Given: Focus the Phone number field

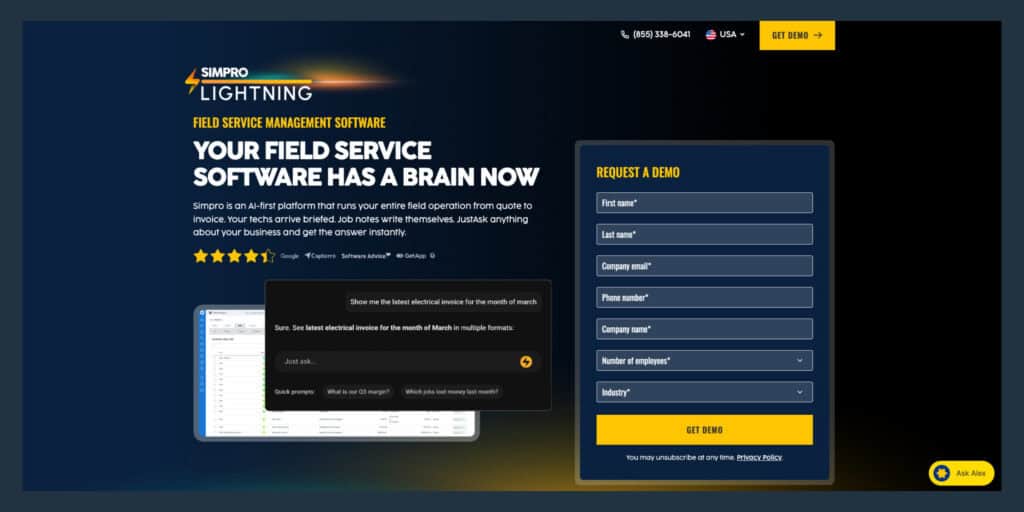Looking at the screenshot, I should point(704,297).
